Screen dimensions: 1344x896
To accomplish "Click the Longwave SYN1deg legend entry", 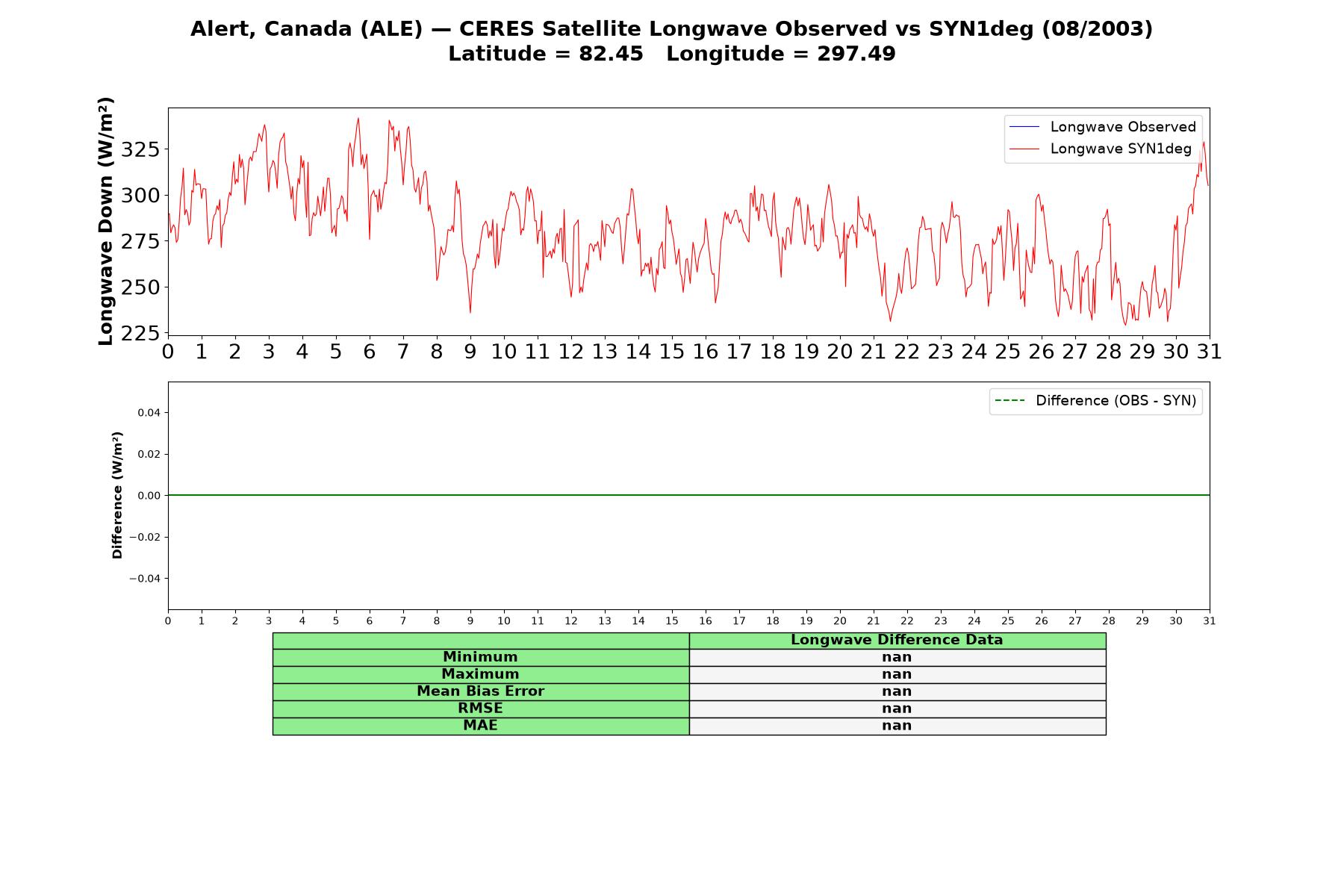I will (1101, 149).
